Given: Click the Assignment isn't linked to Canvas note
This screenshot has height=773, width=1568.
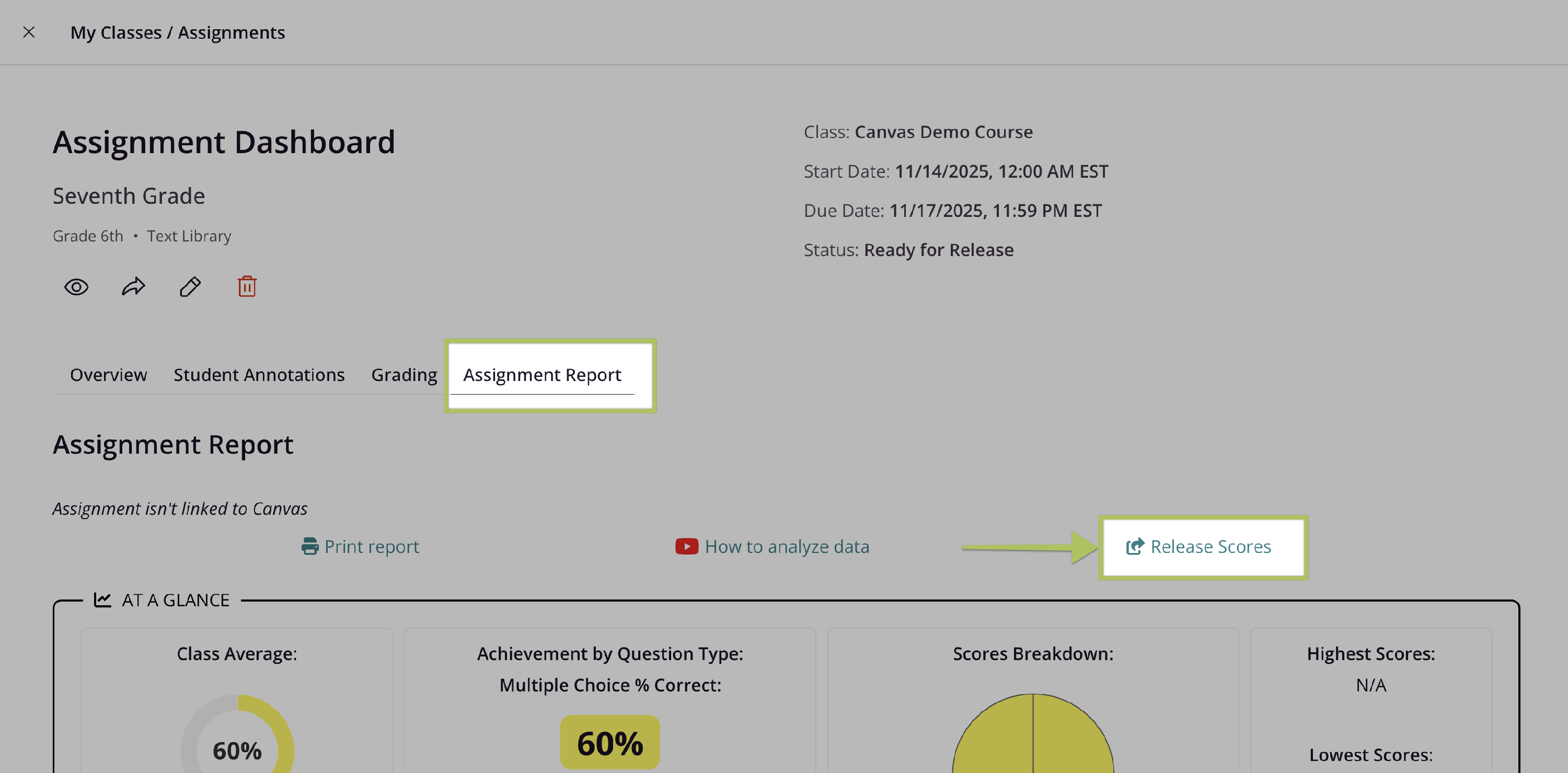Looking at the screenshot, I should point(180,508).
